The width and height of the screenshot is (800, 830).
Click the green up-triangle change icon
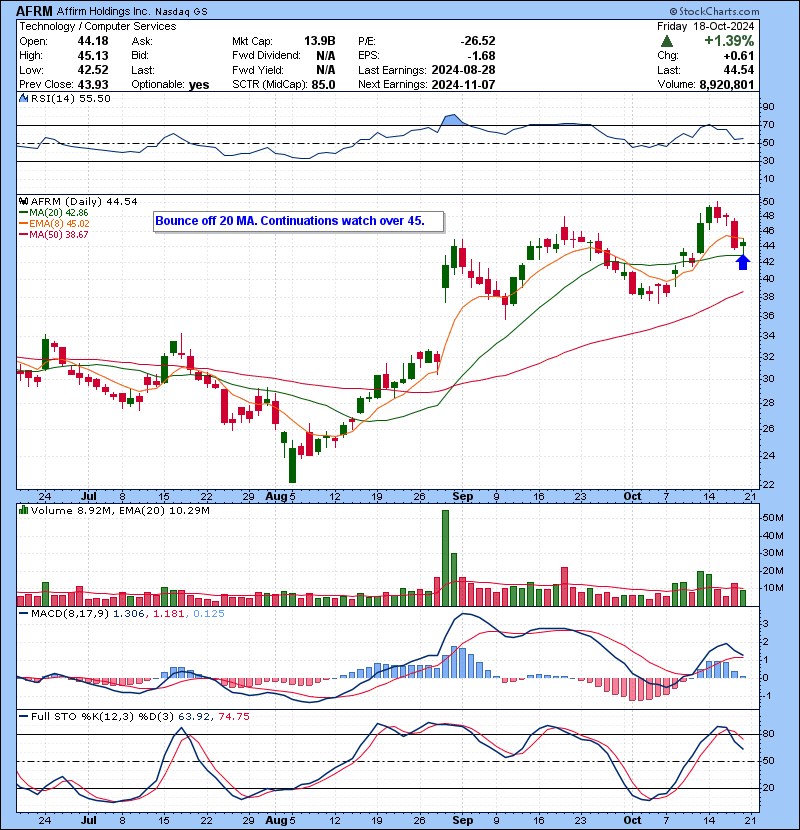click(x=667, y=41)
